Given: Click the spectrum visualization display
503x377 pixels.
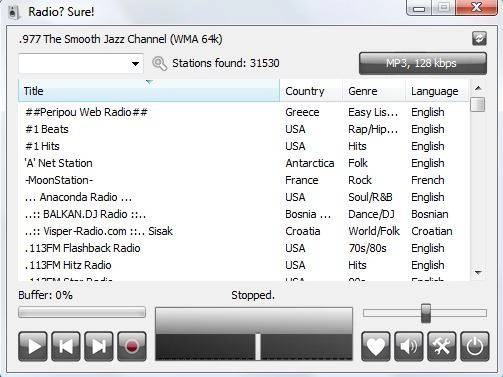Looking at the screenshot, I should pyautogui.click(x=254, y=334).
